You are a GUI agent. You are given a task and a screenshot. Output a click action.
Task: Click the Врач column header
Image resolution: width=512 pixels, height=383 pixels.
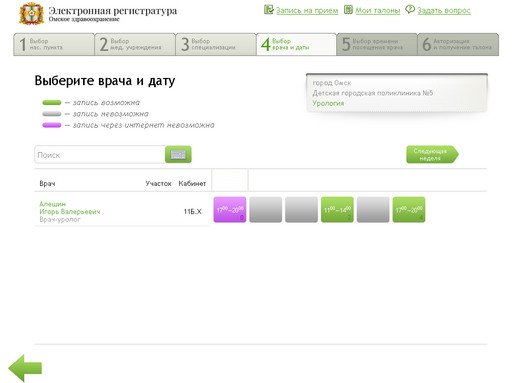pyautogui.click(x=47, y=183)
